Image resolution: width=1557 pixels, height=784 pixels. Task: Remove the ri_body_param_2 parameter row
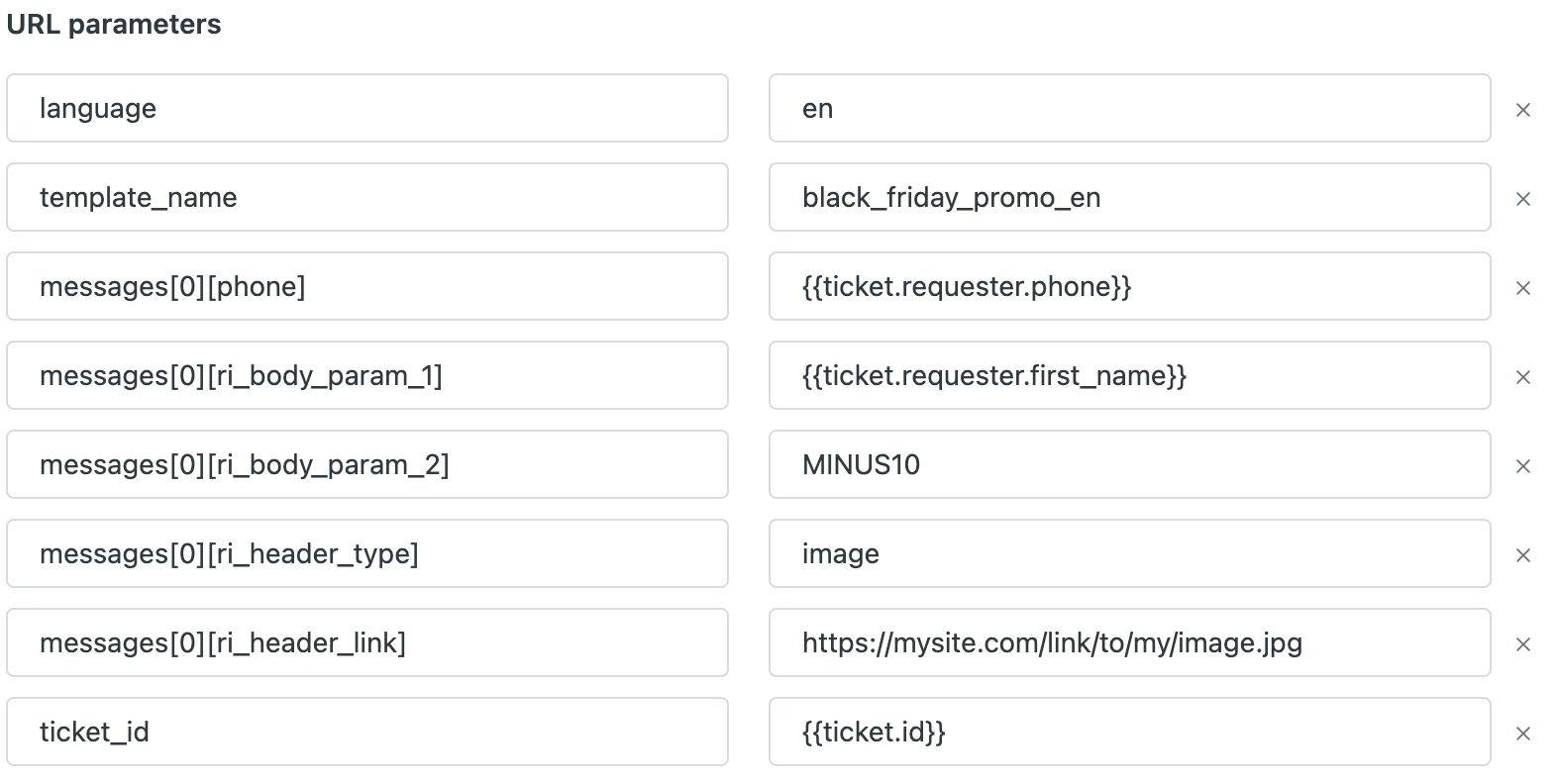coord(1523,466)
